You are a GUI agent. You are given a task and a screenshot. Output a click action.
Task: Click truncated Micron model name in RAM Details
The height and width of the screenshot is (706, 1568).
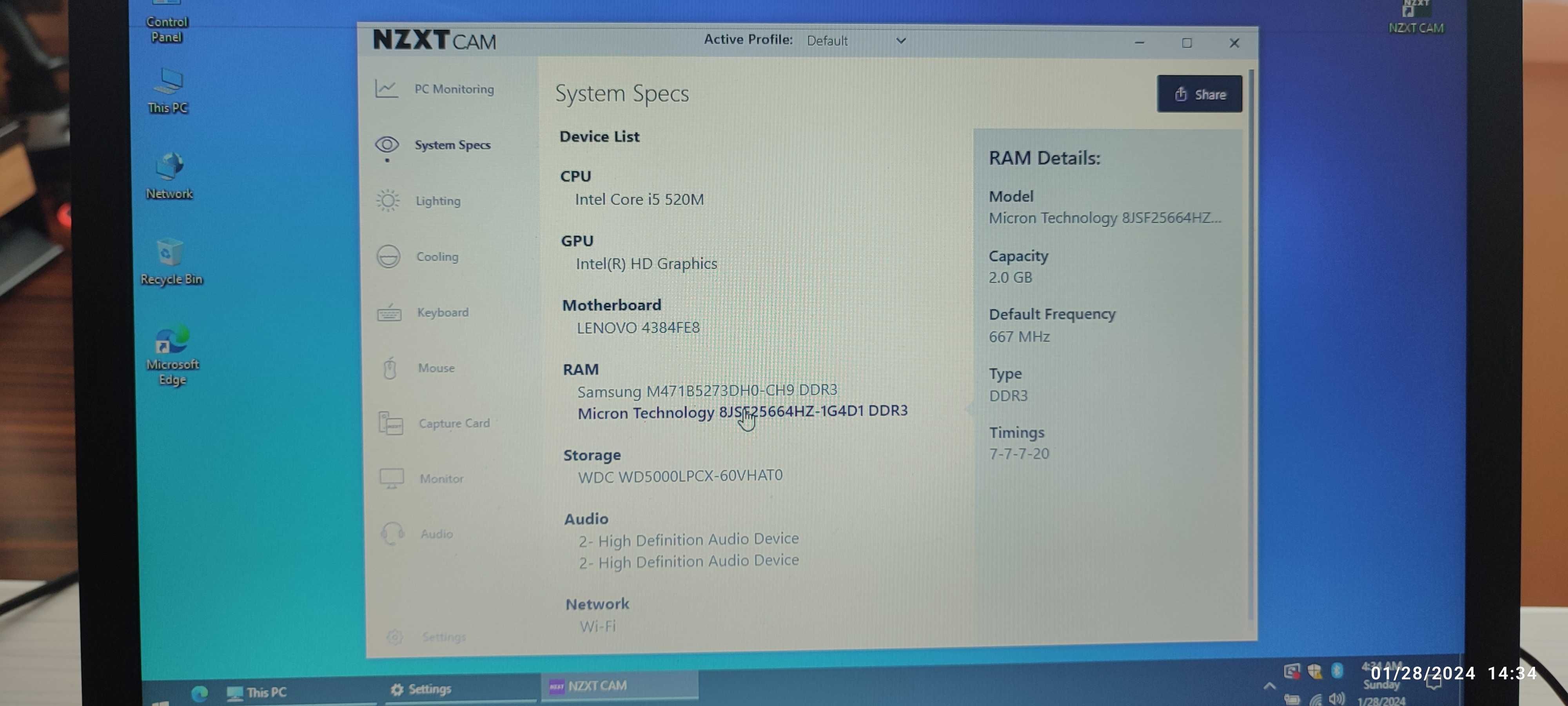1105,217
